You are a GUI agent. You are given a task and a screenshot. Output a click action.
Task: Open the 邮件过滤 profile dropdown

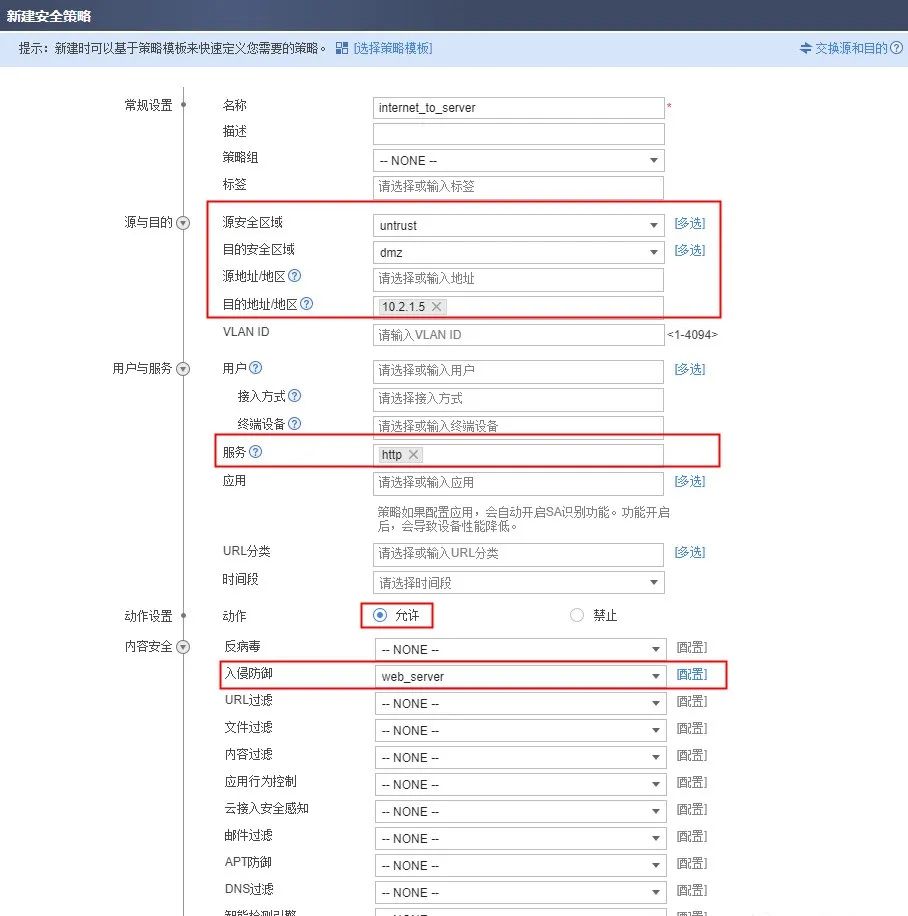pyautogui.click(x=521, y=838)
